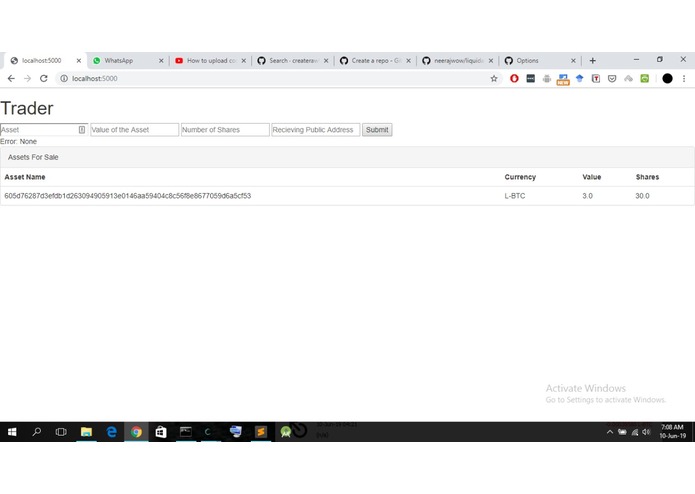Click the Trader page heading

pyautogui.click(x=27, y=108)
